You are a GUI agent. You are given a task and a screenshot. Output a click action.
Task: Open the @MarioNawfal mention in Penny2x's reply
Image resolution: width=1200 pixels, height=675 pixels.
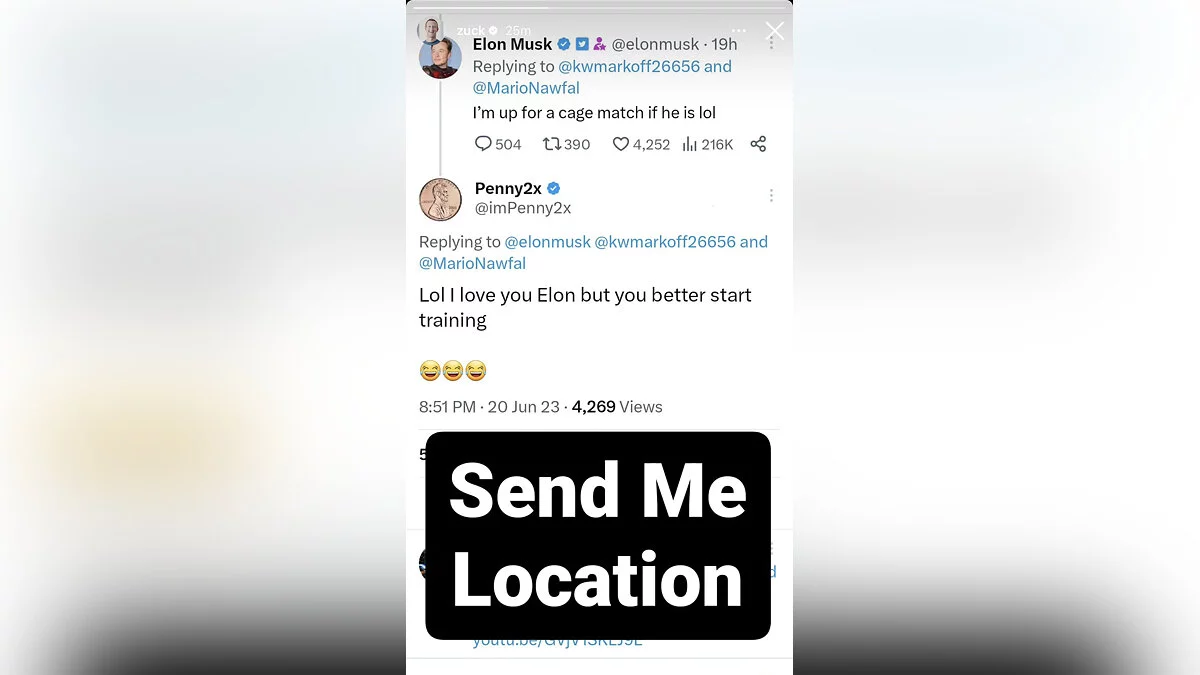coord(472,263)
